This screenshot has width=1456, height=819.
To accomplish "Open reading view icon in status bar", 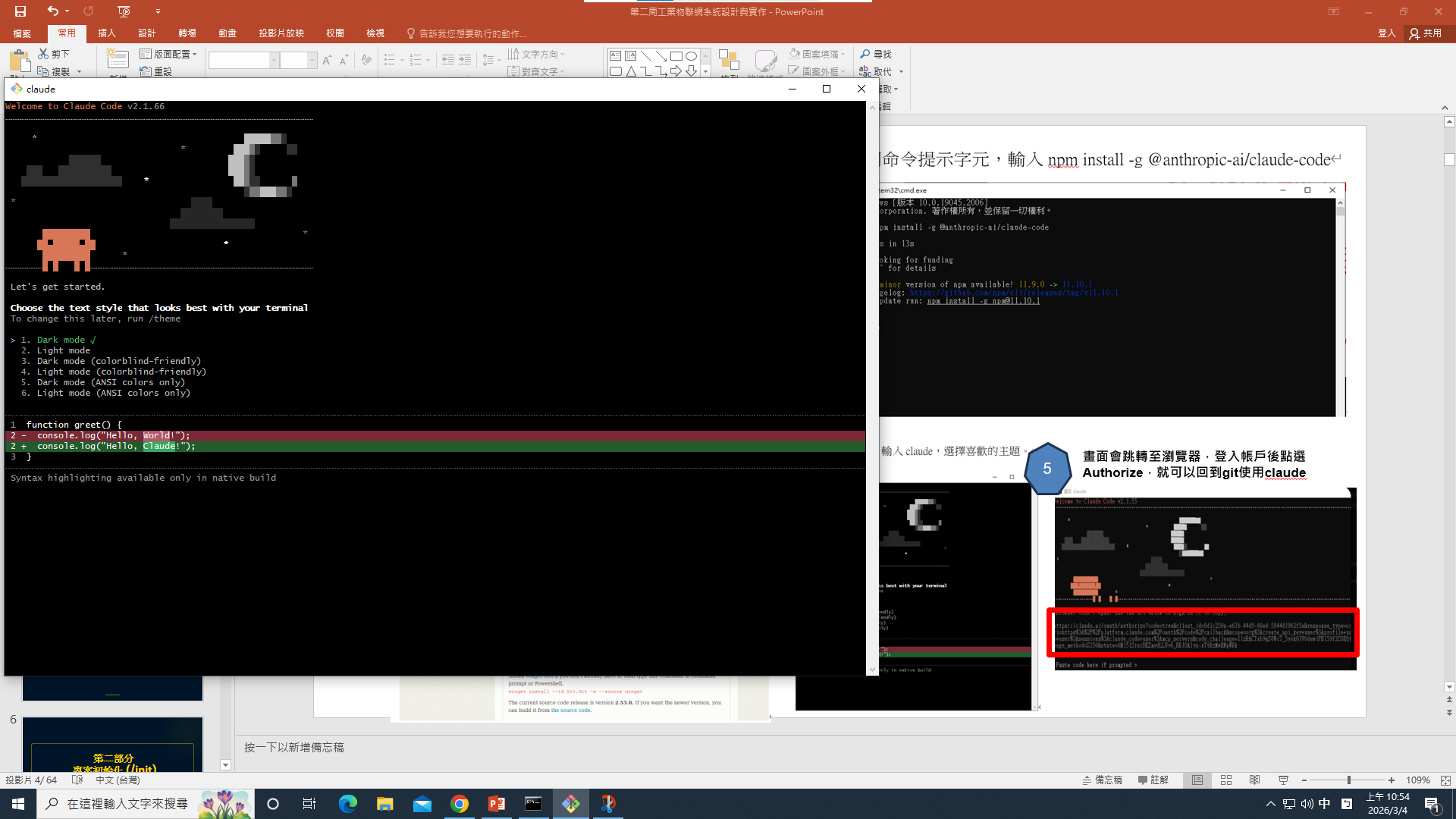I will click(1255, 780).
